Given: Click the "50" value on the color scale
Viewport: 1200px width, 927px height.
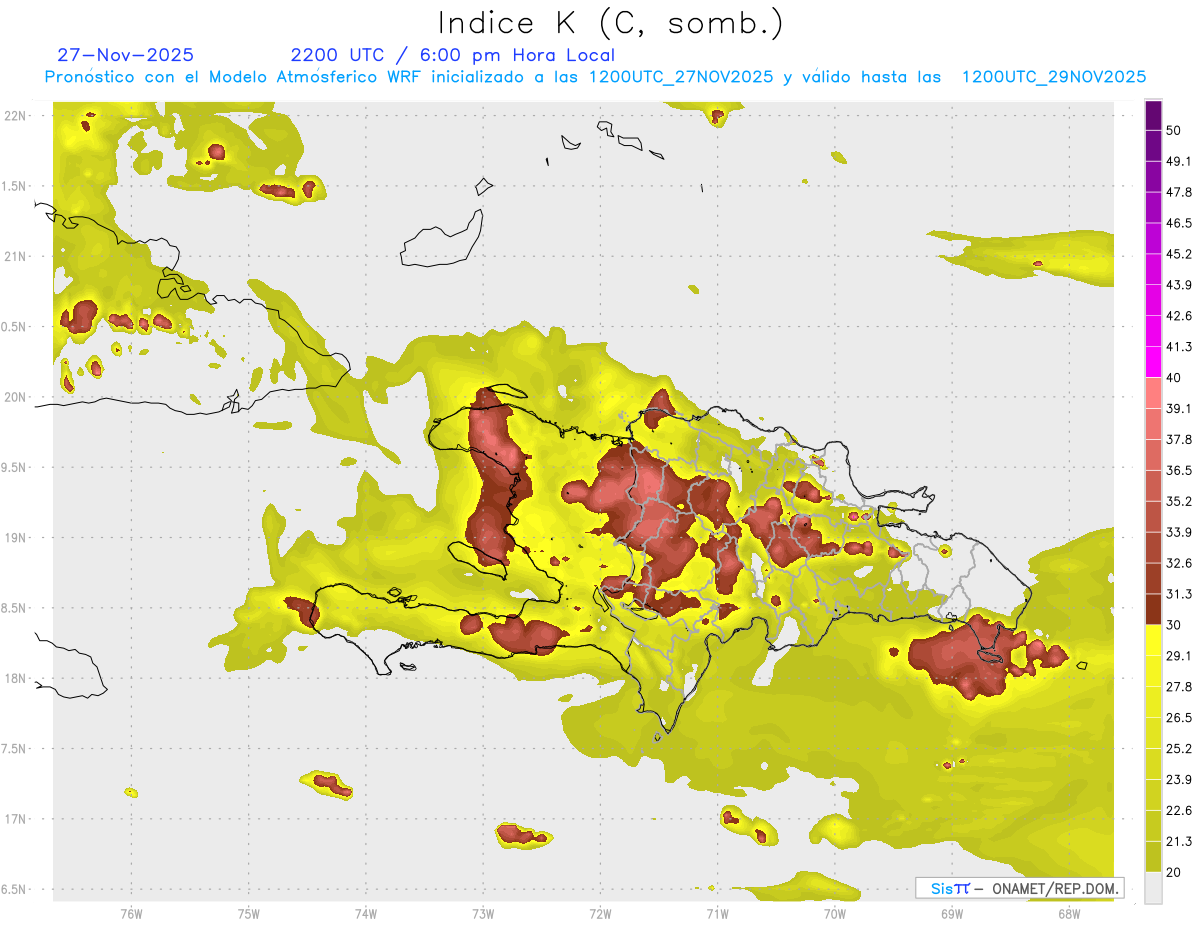Looking at the screenshot, I should [1175, 130].
